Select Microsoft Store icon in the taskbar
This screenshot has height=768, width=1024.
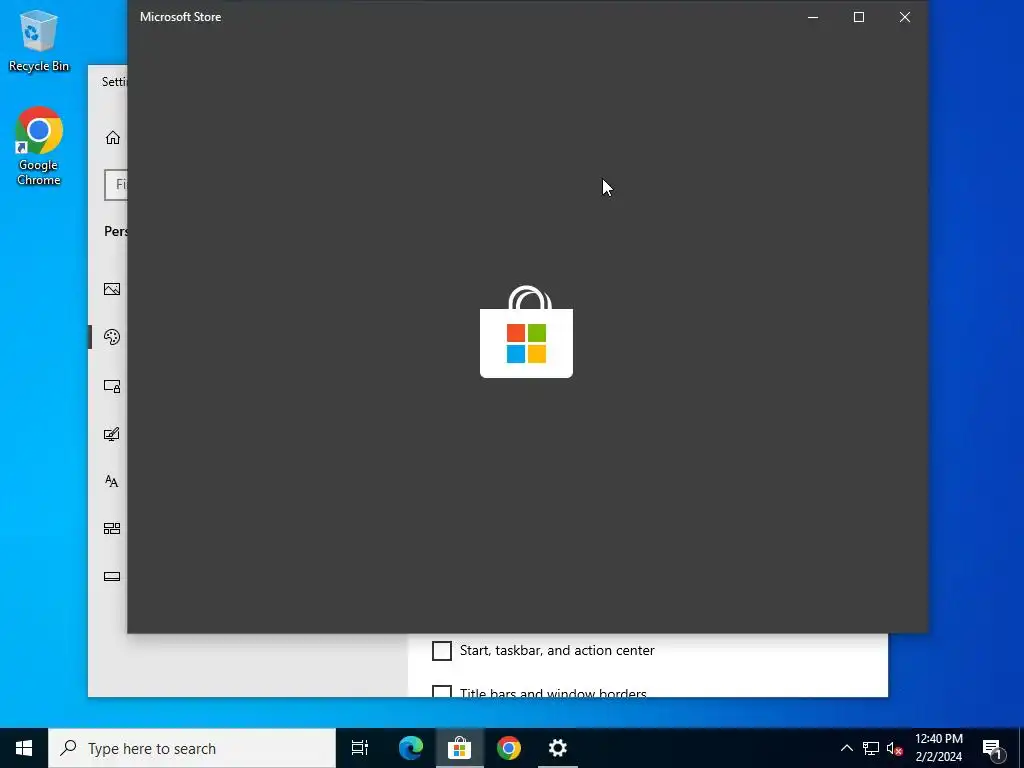460,748
